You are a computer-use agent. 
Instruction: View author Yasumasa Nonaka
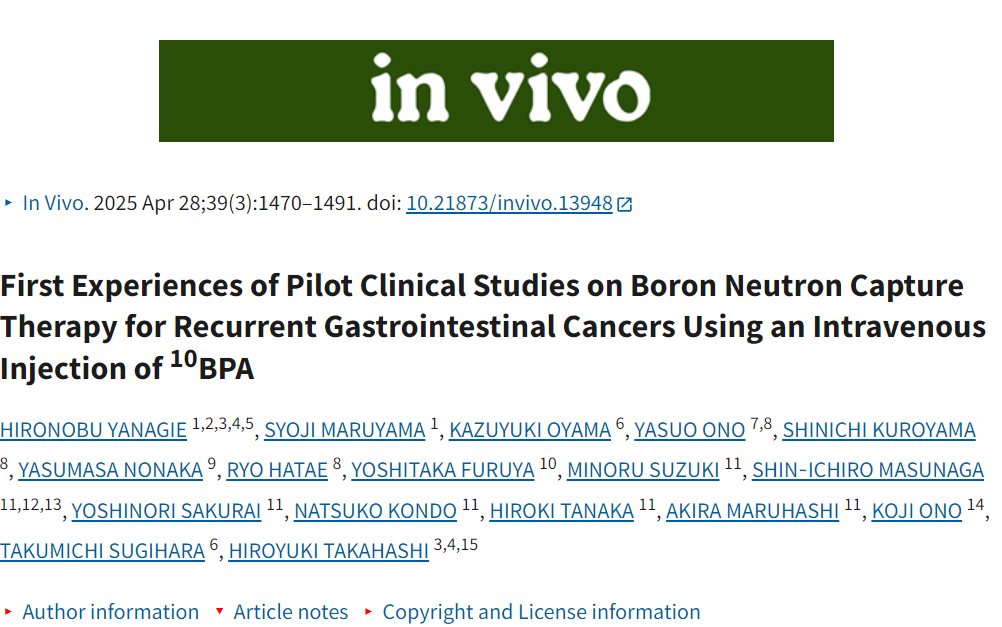point(110,470)
